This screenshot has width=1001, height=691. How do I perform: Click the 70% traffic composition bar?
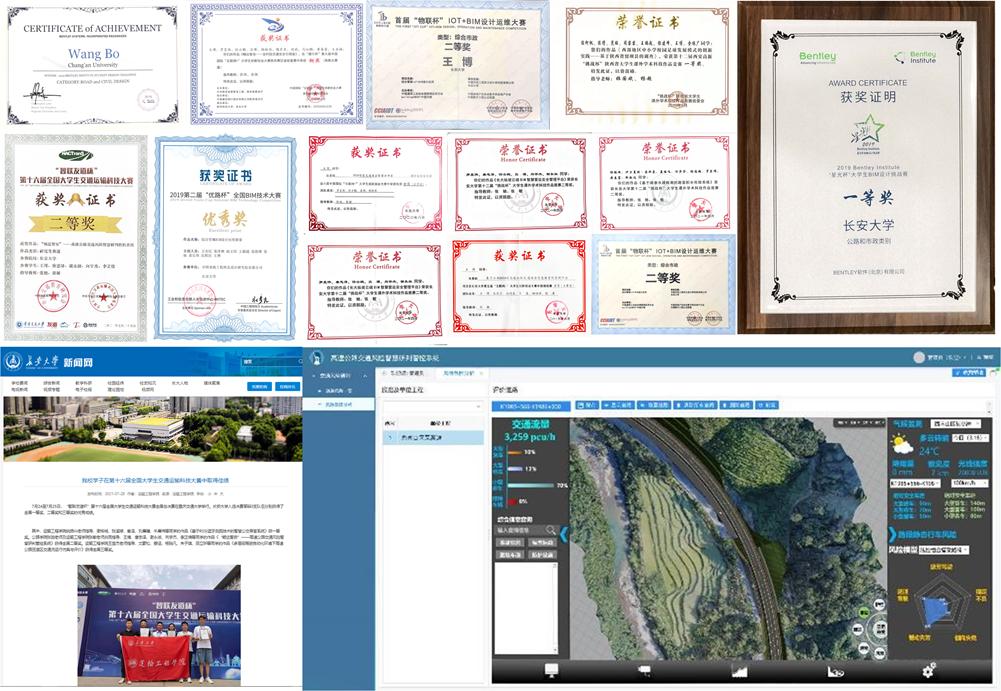(531, 485)
